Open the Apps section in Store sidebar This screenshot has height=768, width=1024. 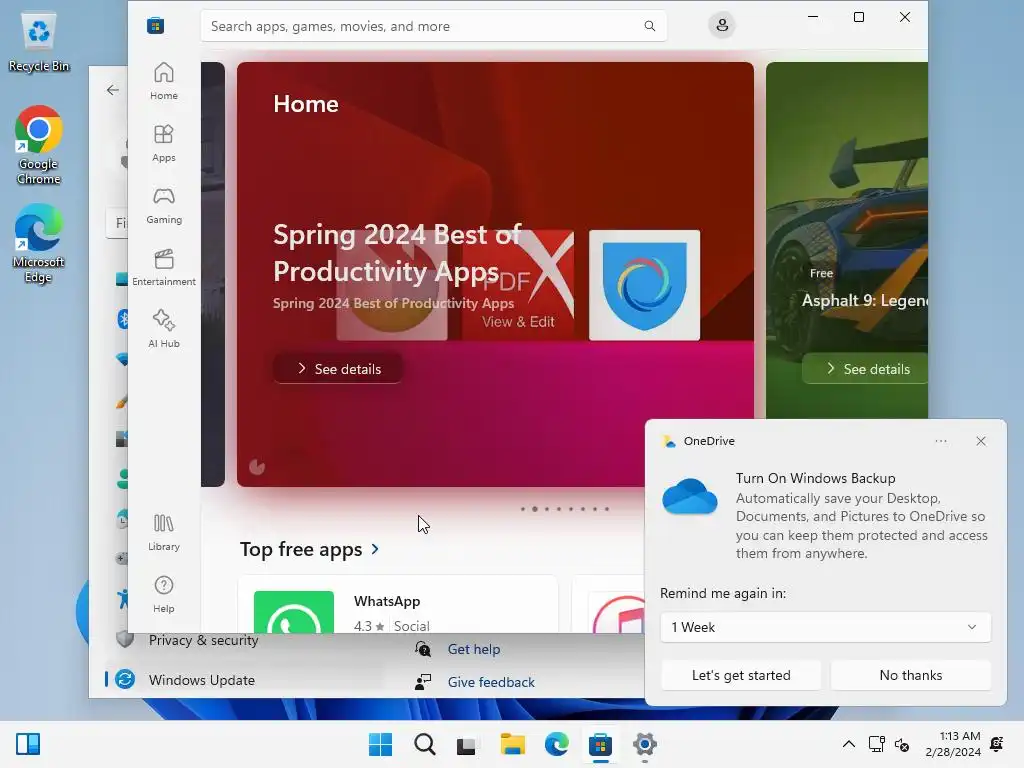tap(163, 143)
